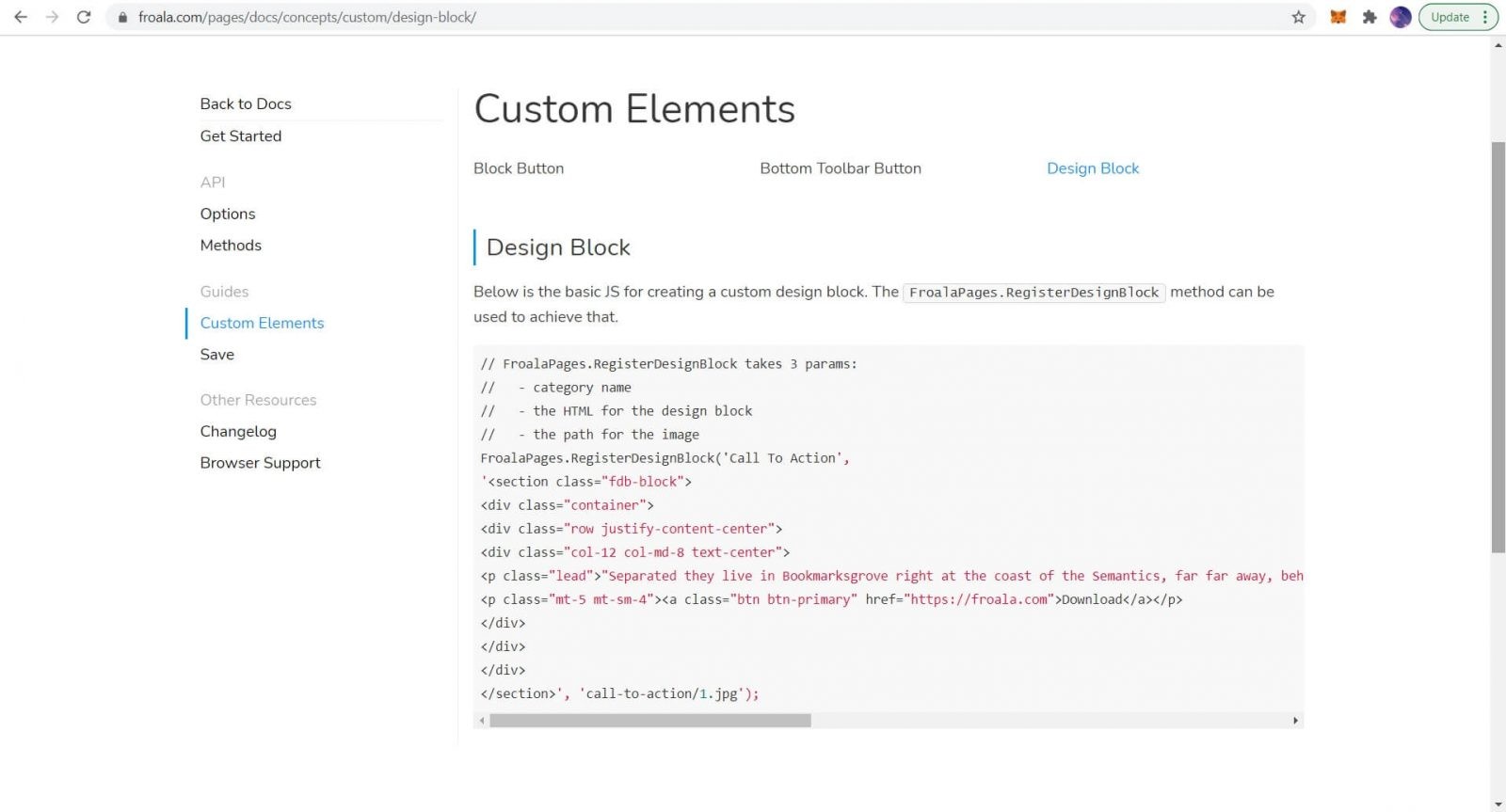Reload the page with the refresh icon
Image resolution: width=1506 pixels, height=812 pixels.
tap(84, 17)
